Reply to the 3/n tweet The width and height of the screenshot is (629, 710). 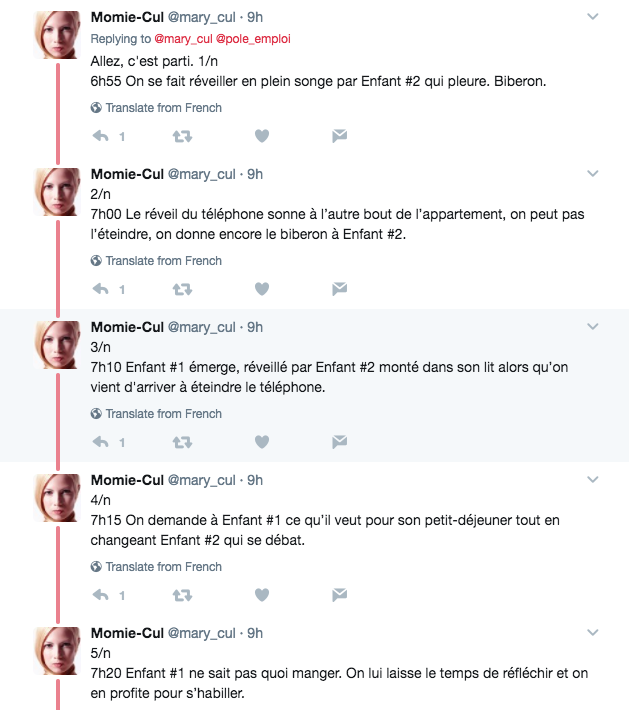[x=100, y=442]
